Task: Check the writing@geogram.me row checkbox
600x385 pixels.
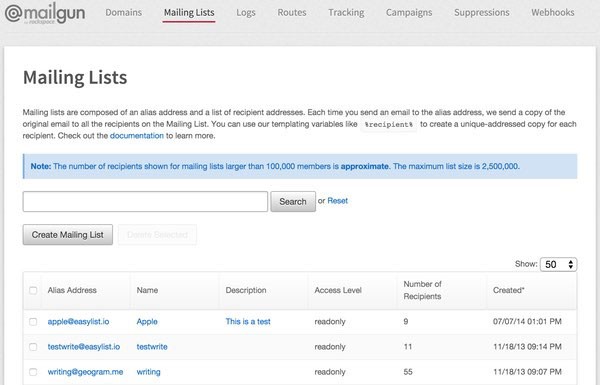Action: tap(33, 372)
